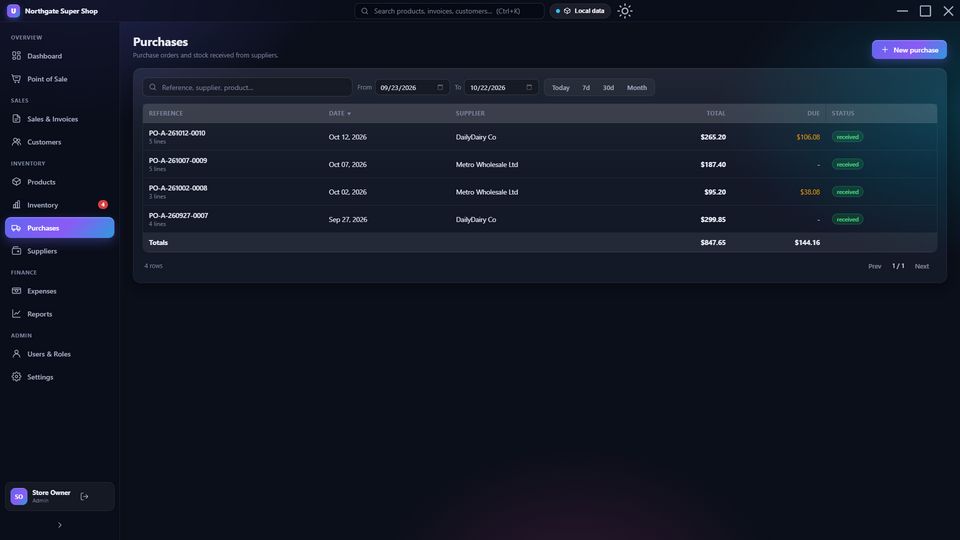
Task: Click the $106.08 due amount
Action: click(x=808, y=137)
